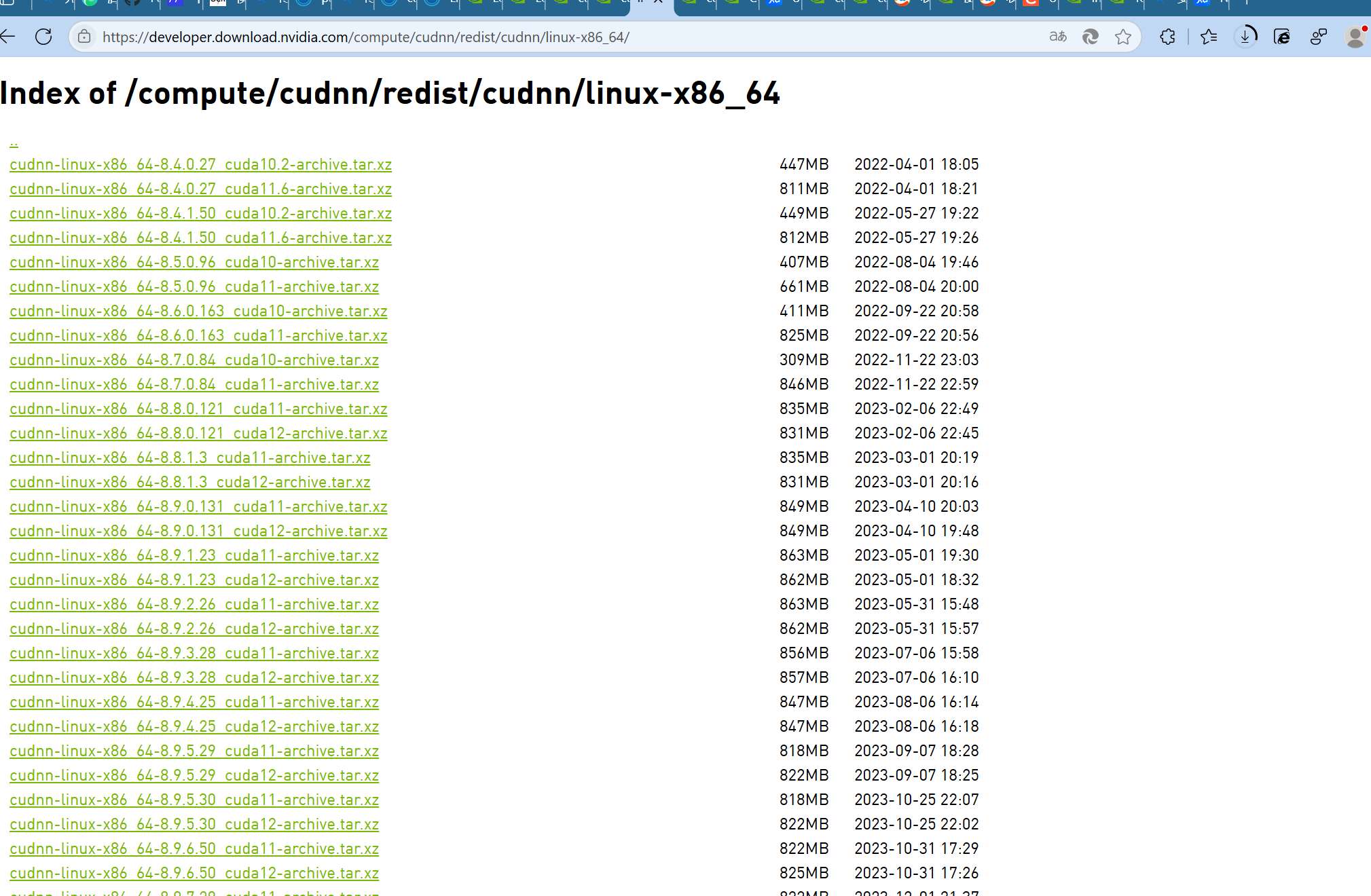
Task: Click the address bar URL
Action: [367, 37]
